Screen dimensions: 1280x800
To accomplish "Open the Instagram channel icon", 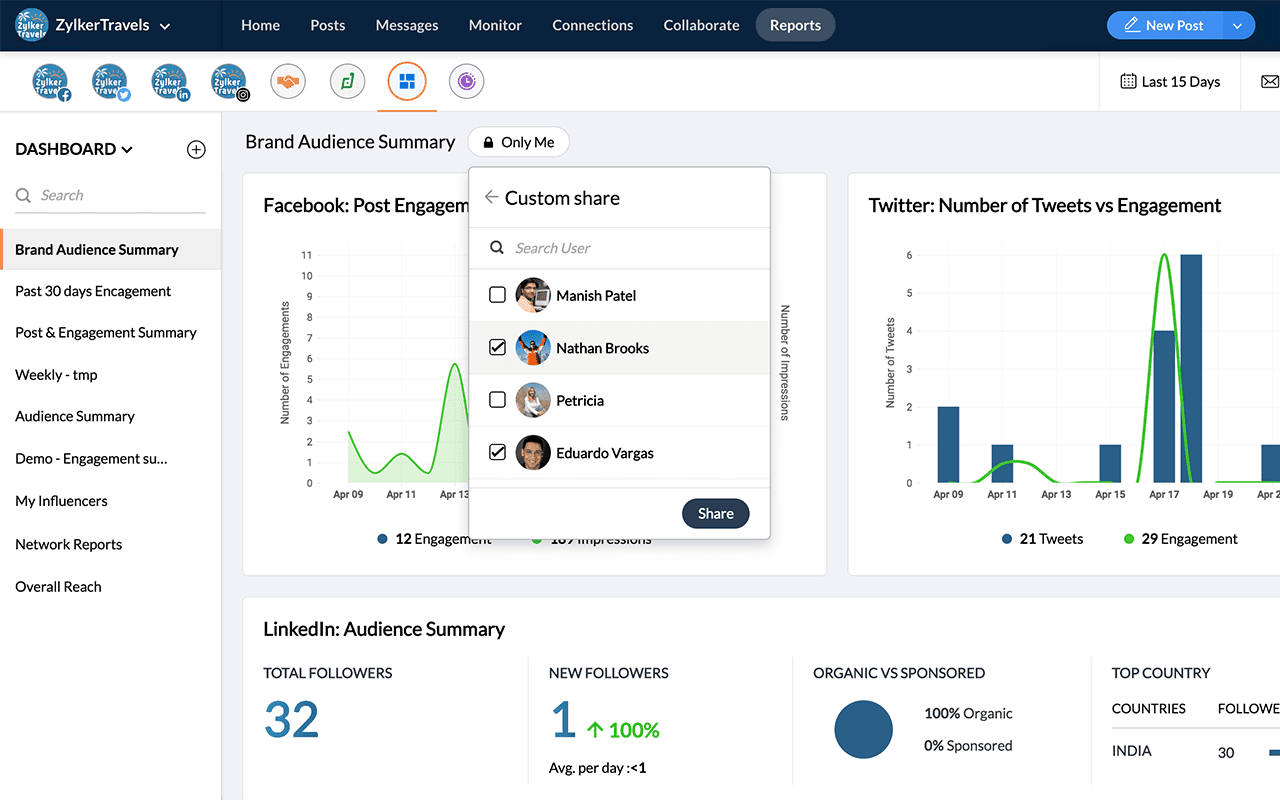I will (229, 82).
